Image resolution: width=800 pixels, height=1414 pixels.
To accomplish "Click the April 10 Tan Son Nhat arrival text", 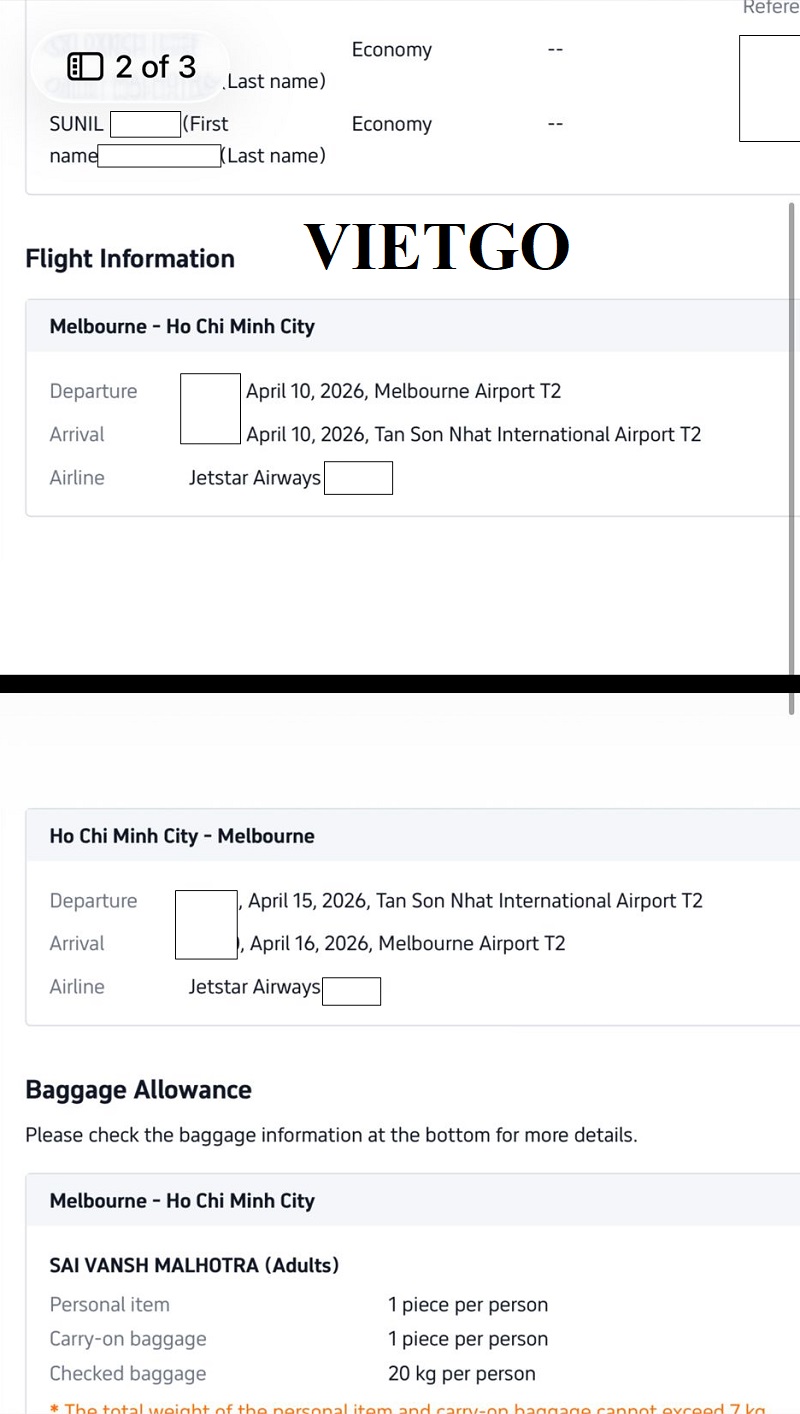I will (473, 434).
